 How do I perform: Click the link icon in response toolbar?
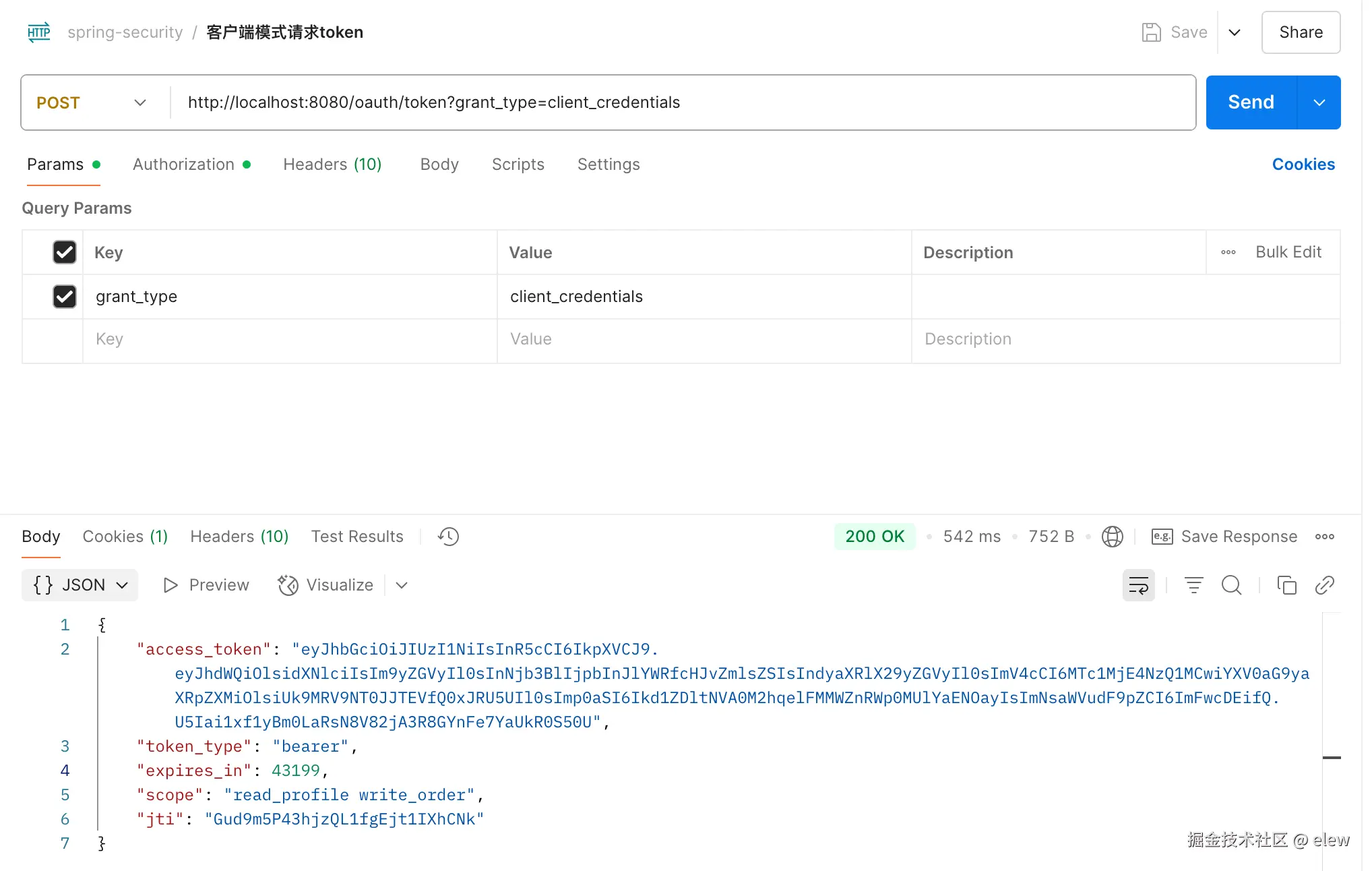coord(1324,585)
